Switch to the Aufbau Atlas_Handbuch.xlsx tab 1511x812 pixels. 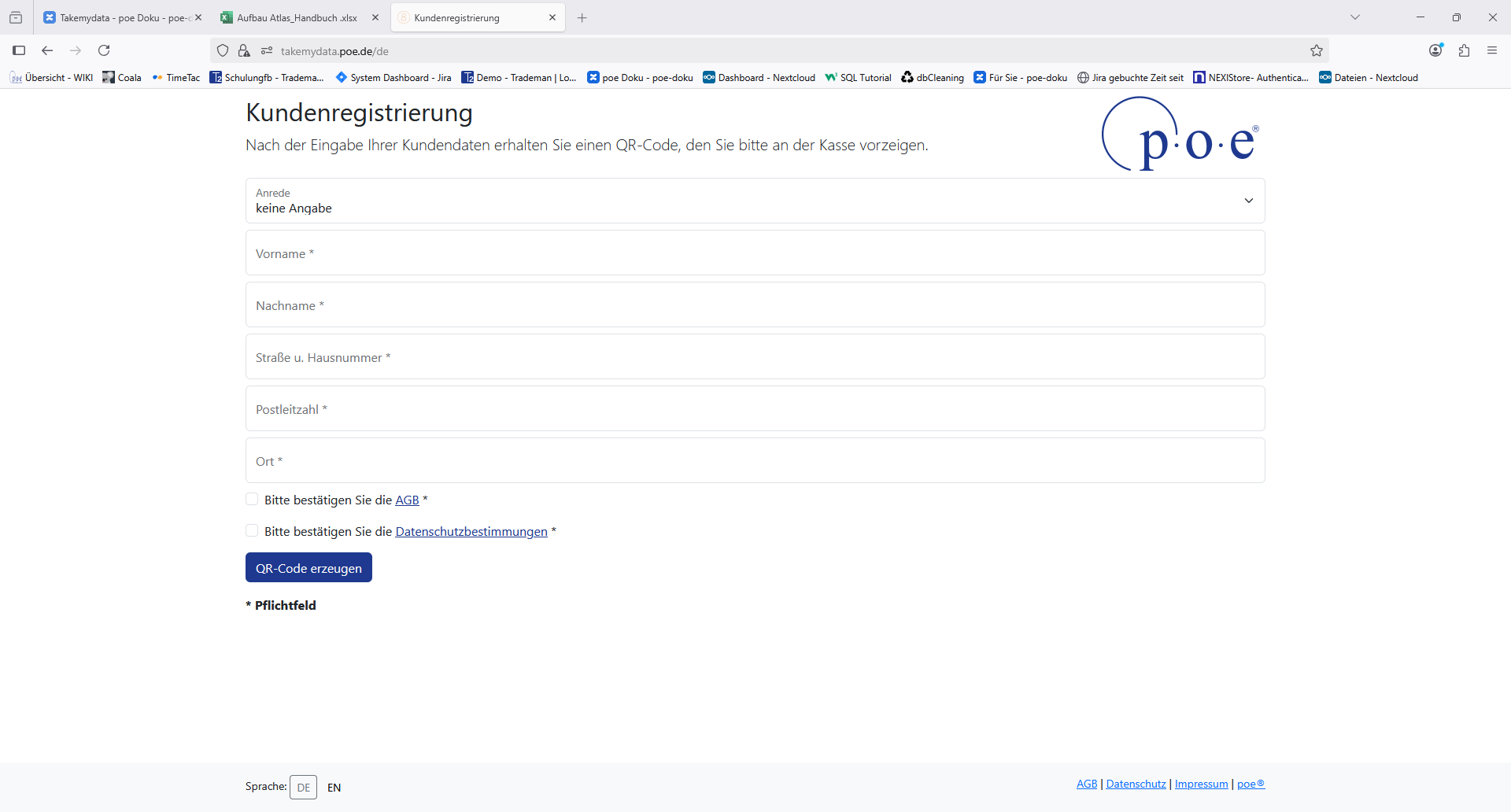[297, 18]
